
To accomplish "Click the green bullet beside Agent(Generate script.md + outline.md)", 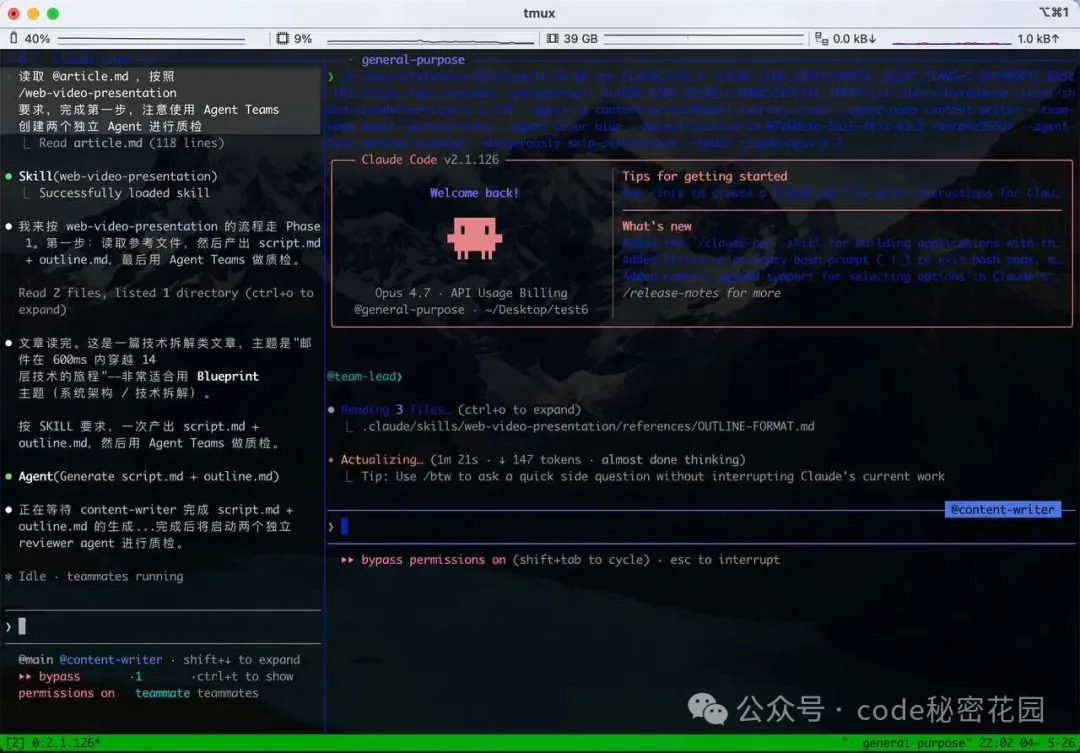I will click(x=8, y=477).
